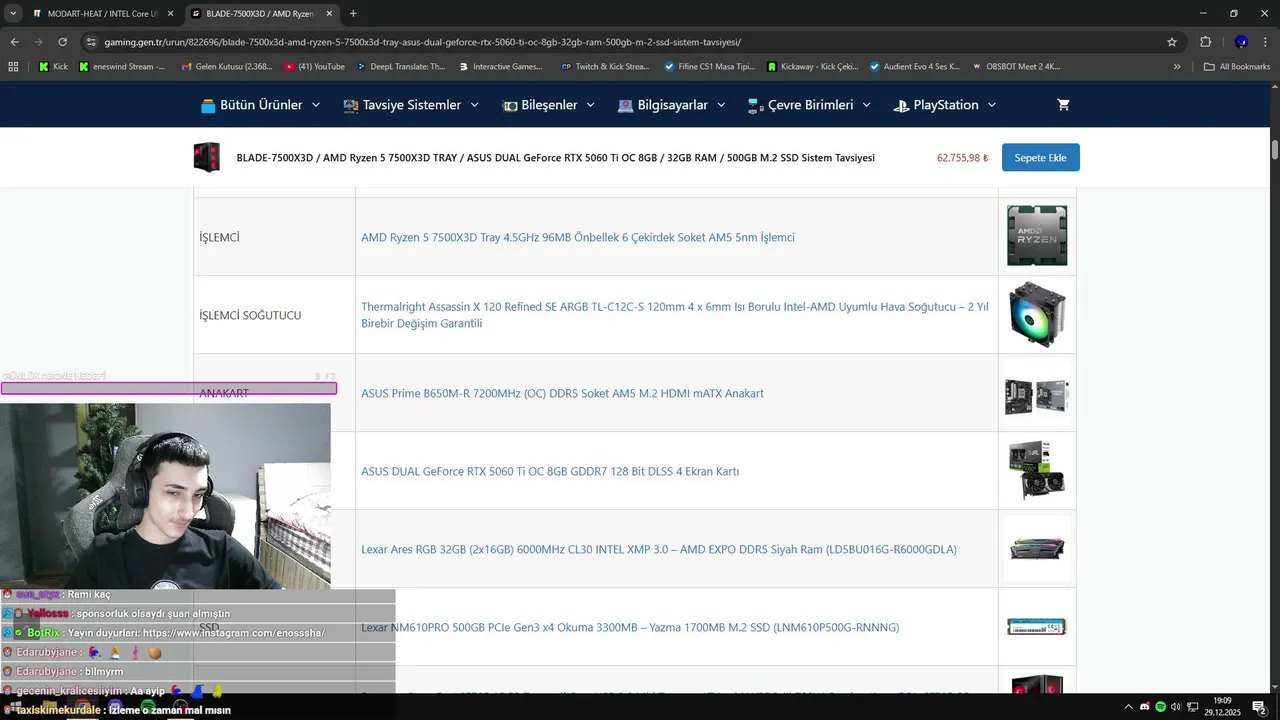The image size is (1280, 720).
Task: Open a new browser tab
Action: point(353,14)
